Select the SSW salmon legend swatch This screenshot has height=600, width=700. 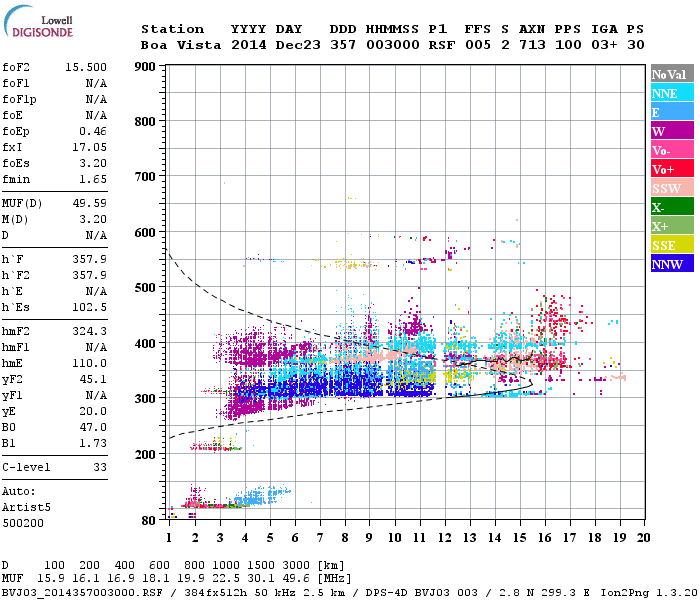[672, 188]
